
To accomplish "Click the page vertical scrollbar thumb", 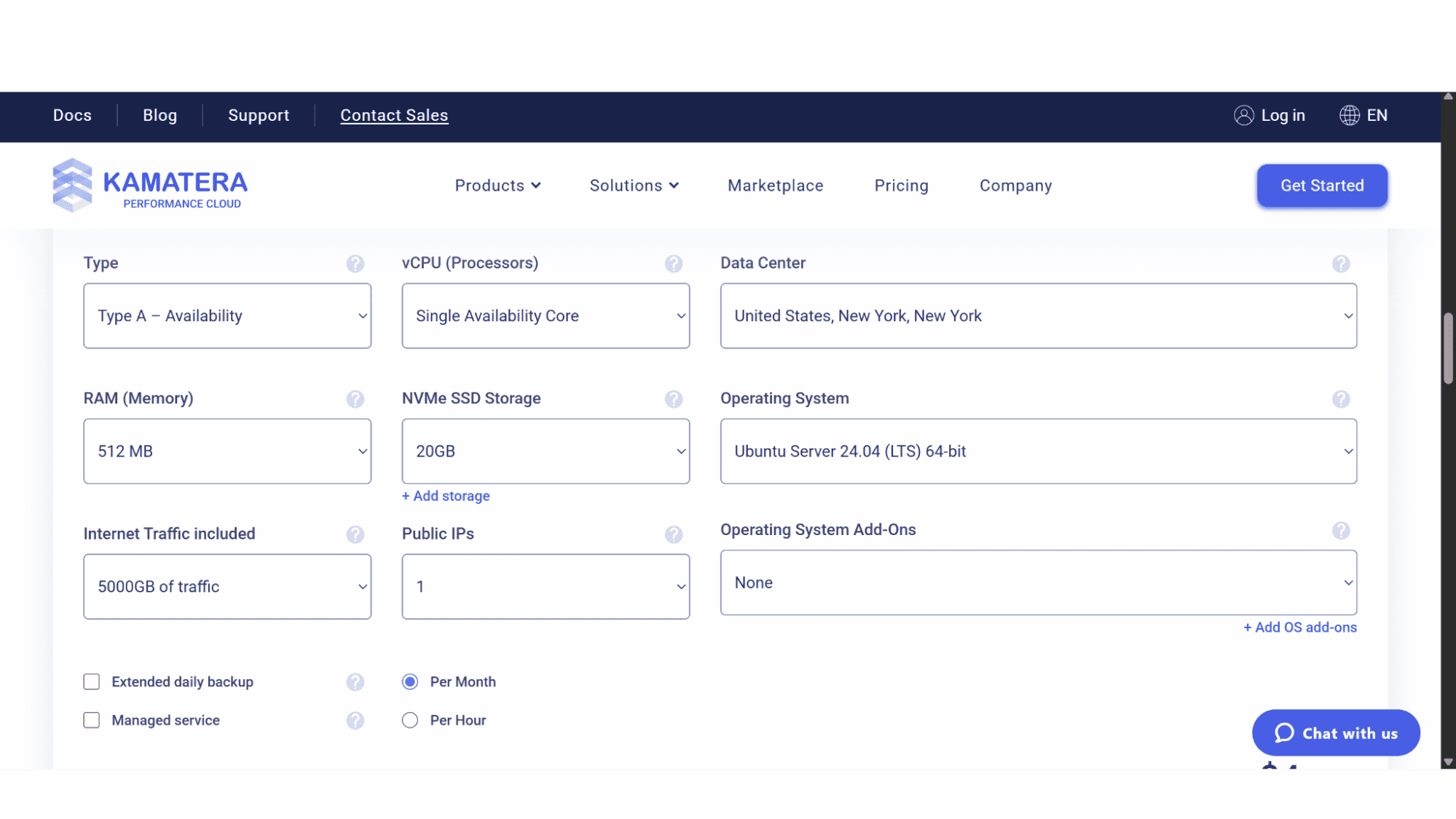I will [1448, 348].
